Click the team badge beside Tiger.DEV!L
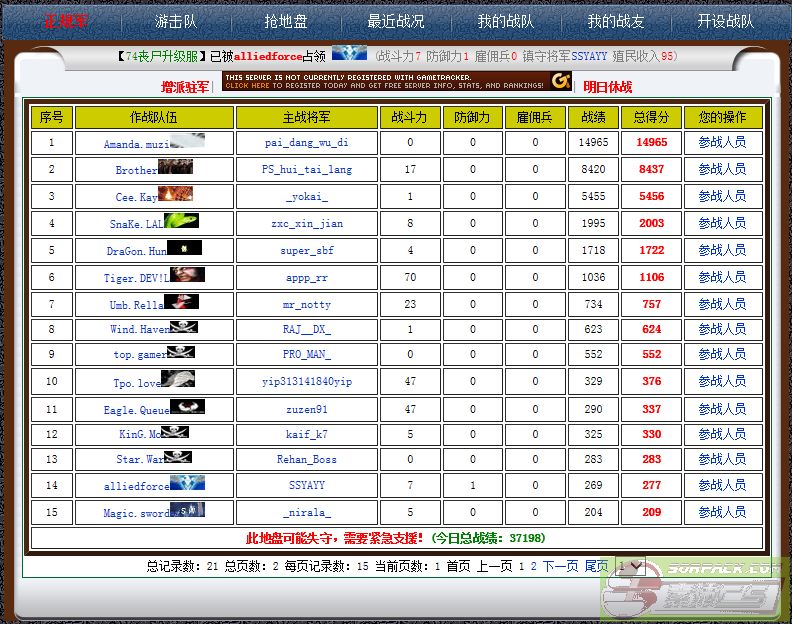 pyautogui.click(x=187, y=274)
